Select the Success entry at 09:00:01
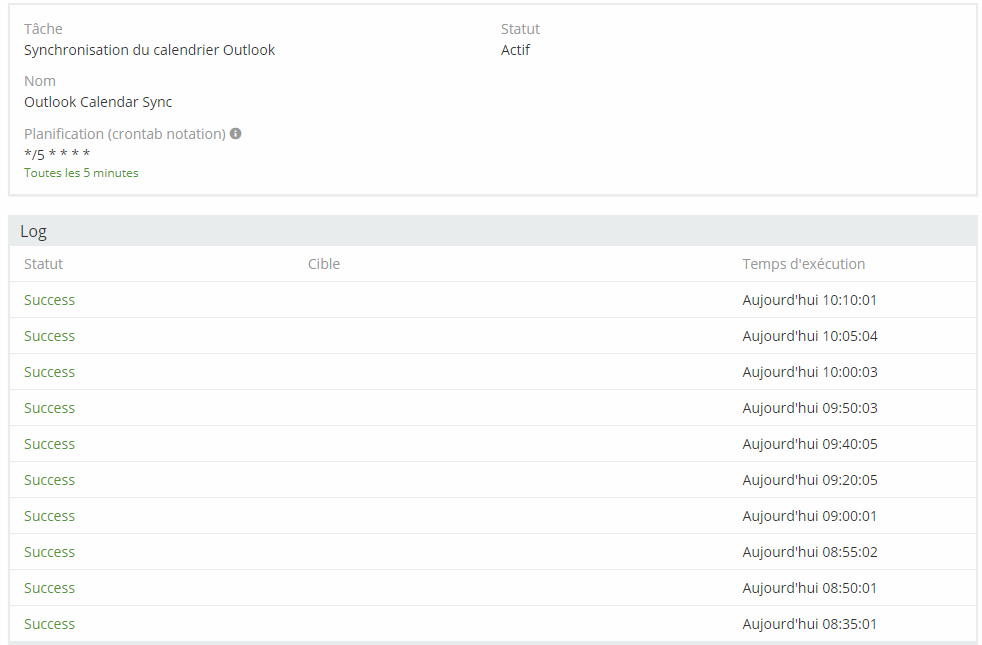The width and height of the screenshot is (982, 645). 49,516
